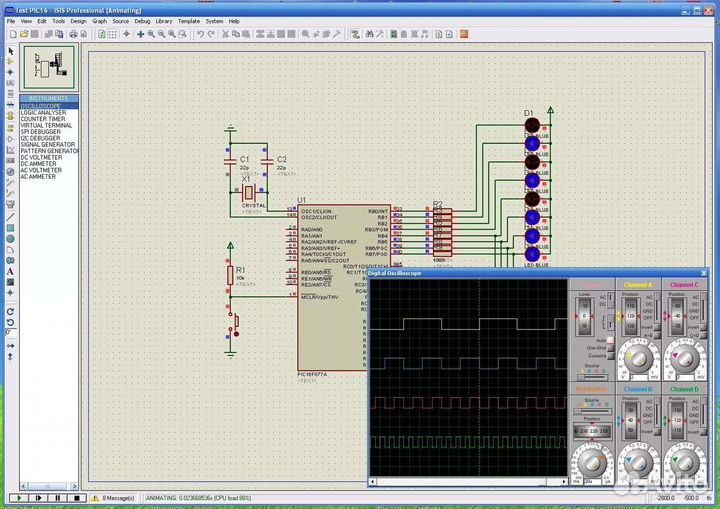
Task: Select the Junction dot tool
Action: pos(11,72)
